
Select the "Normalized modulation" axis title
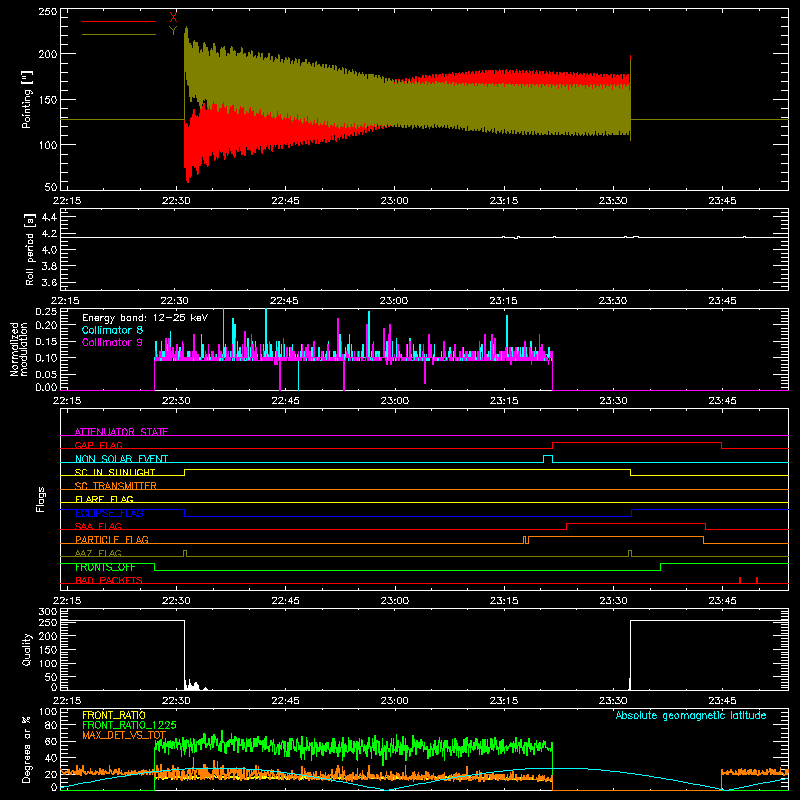click(19, 349)
